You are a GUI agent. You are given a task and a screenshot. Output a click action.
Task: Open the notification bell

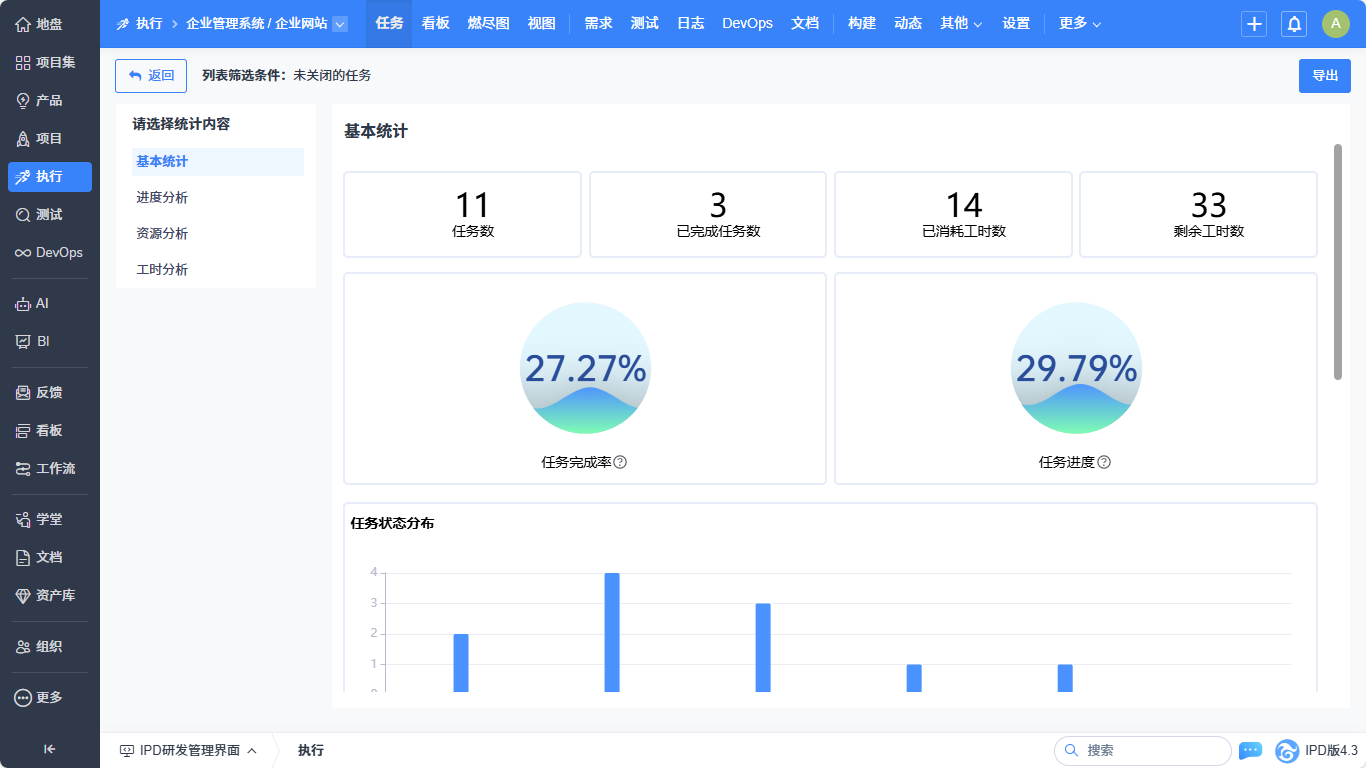1294,24
